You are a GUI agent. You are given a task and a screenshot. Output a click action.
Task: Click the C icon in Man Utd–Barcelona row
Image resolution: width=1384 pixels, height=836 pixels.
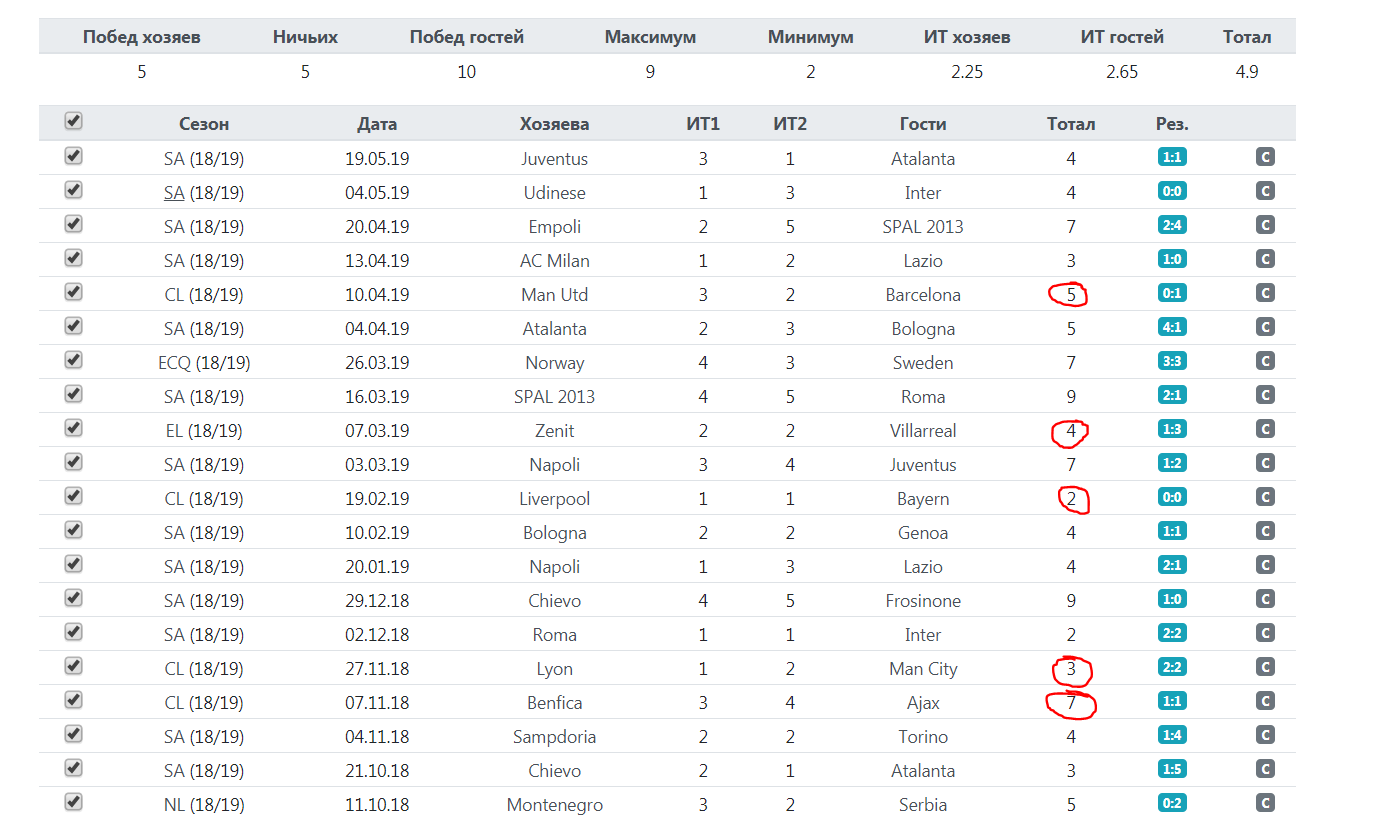[x=1265, y=293]
